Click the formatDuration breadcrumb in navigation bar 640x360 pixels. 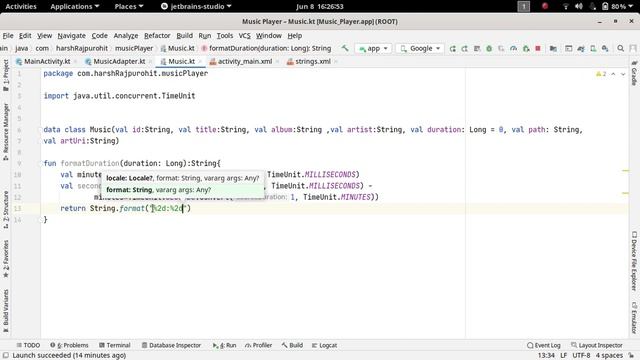(x=266, y=48)
